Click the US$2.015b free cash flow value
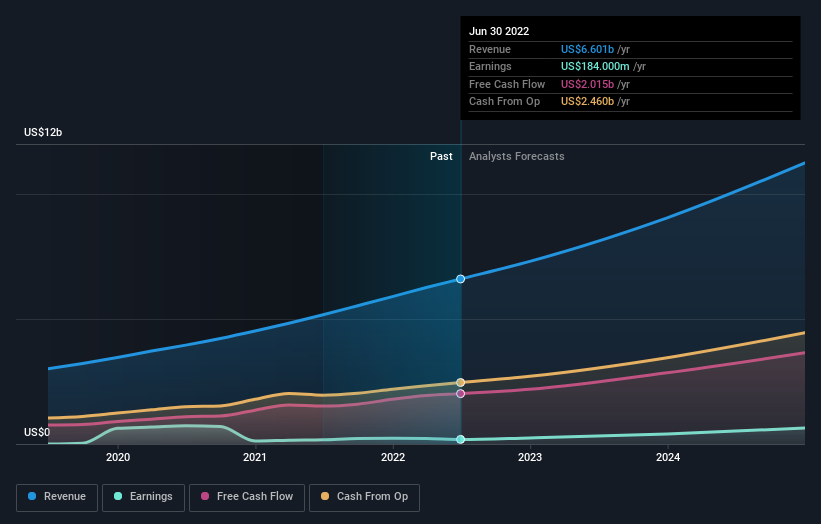The width and height of the screenshot is (821, 524). pyautogui.click(x=587, y=84)
